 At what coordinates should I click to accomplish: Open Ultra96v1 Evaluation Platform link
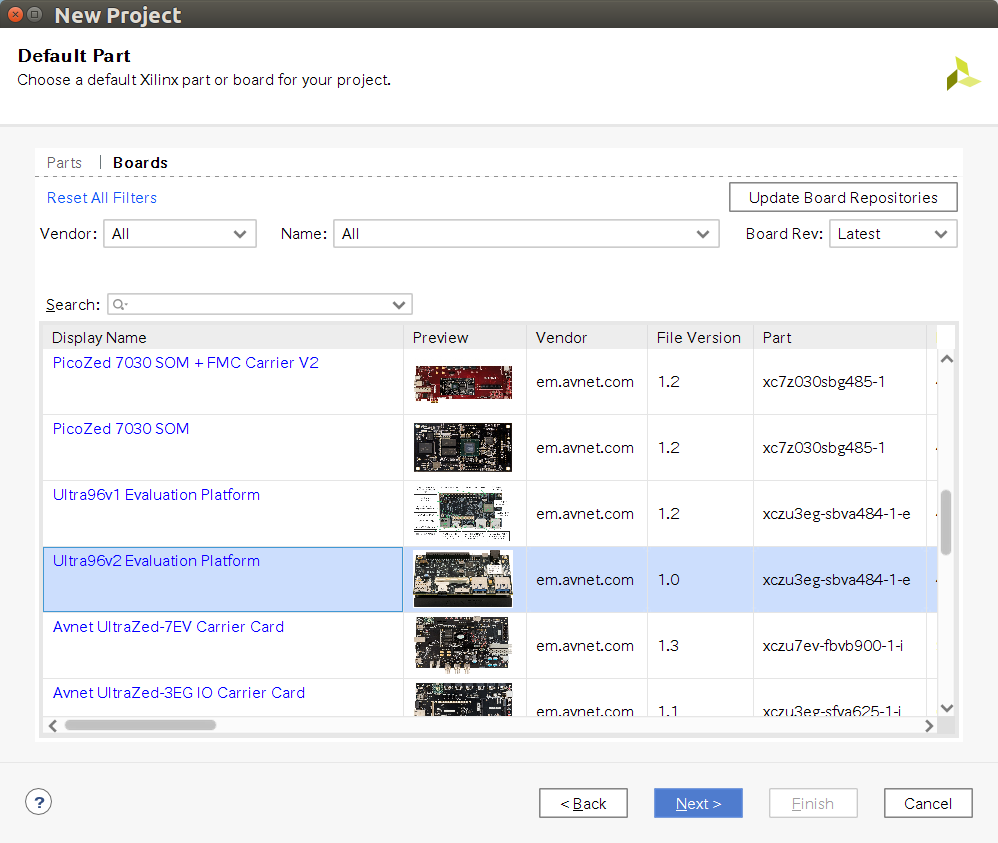157,495
